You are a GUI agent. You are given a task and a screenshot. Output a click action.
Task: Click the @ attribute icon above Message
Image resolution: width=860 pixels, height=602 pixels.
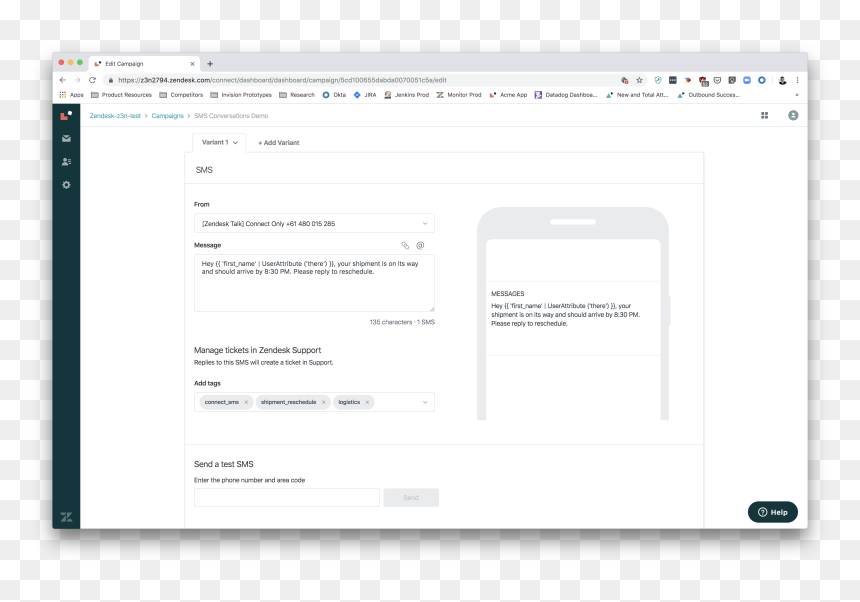(x=420, y=245)
